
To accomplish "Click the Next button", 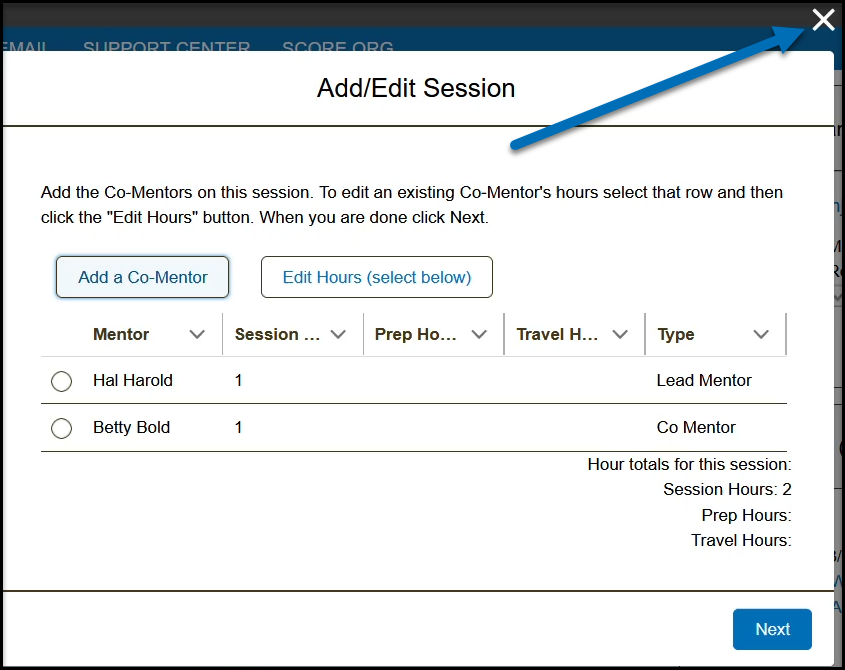I will 772,629.
